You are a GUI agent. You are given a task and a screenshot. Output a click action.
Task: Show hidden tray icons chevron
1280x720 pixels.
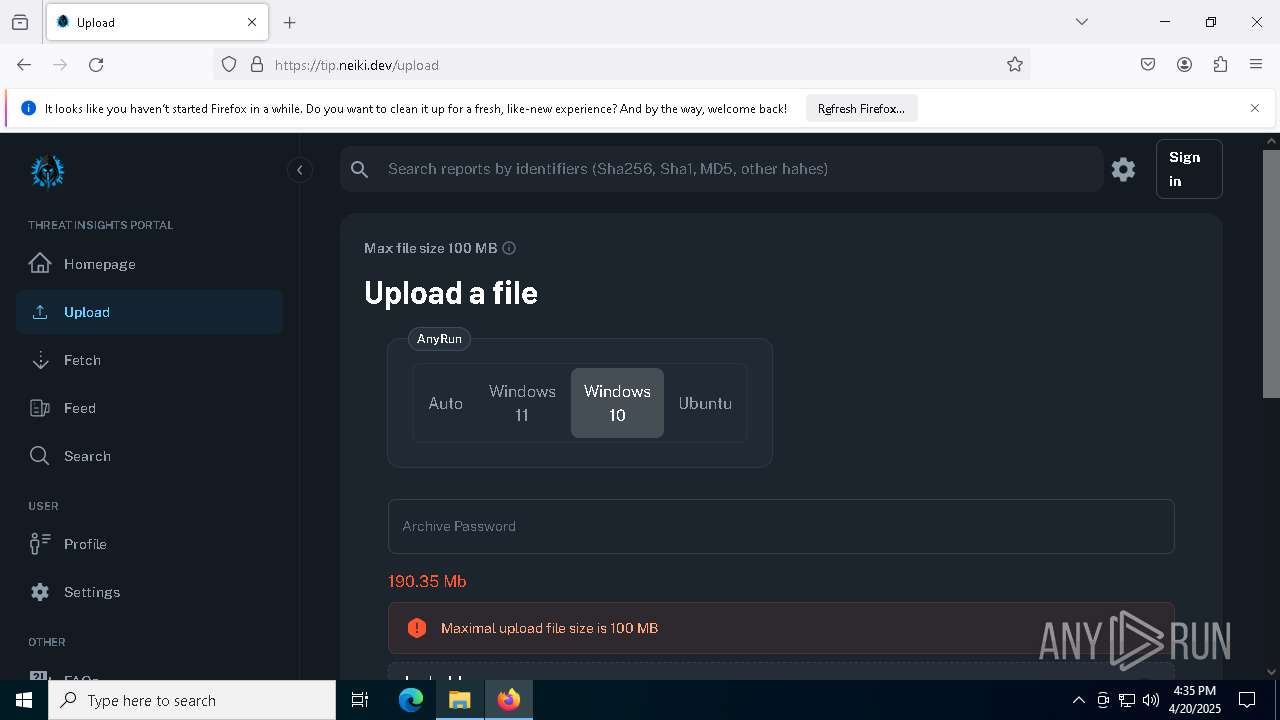[x=1078, y=700]
